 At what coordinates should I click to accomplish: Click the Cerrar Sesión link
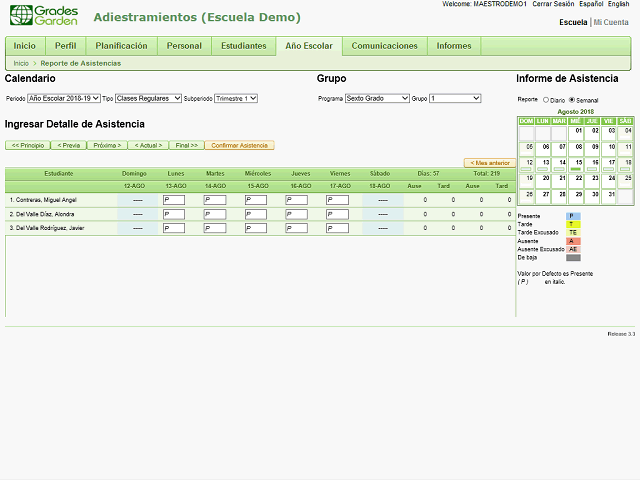click(x=553, y=4)
